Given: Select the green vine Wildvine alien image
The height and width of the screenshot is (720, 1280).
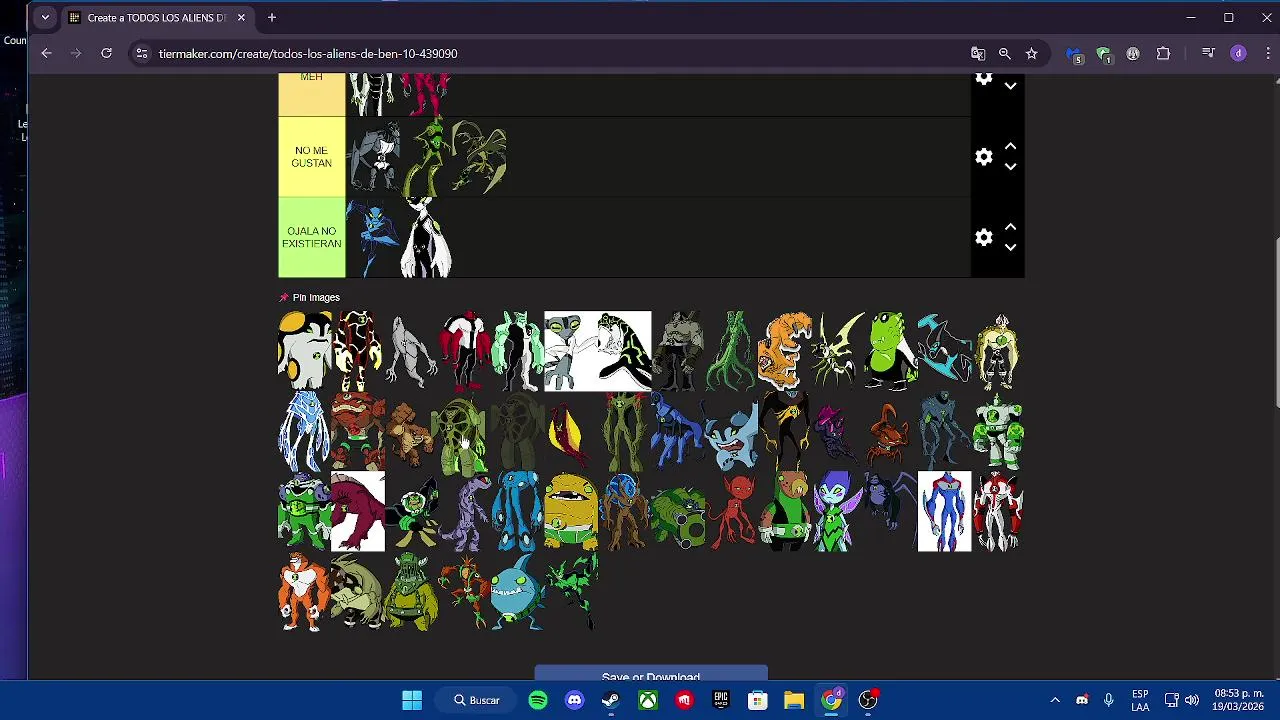Looking at the screenshot, I should pos(731,351).
